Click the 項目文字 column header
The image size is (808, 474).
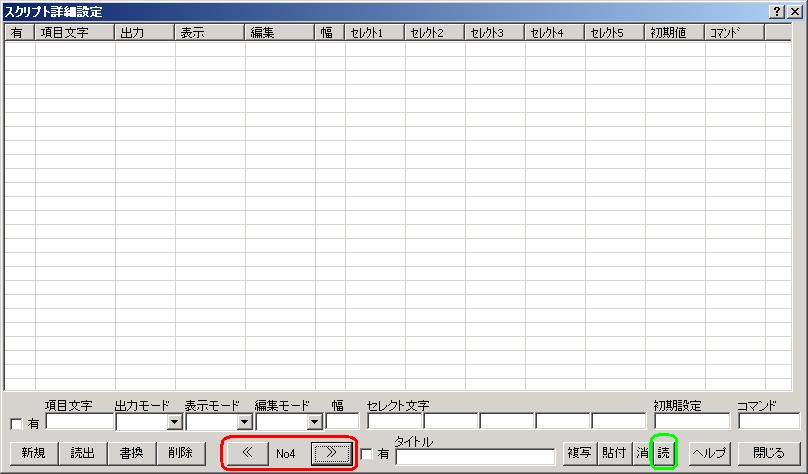click(x=75, y=32)
